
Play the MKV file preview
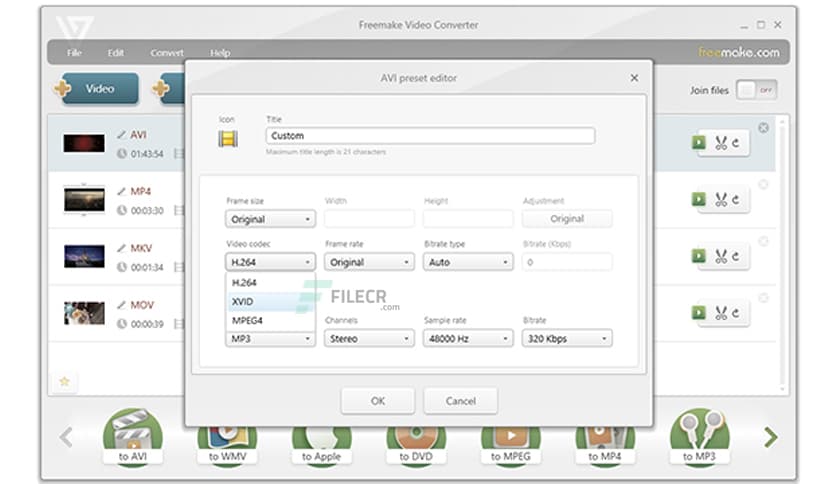[x=698, y=256]
